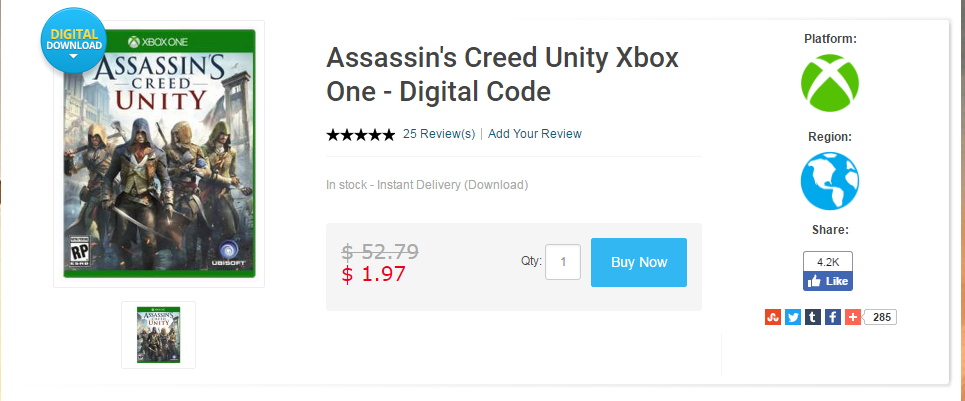Share via the Tumblr icon
Viewport: 965px width, 401px height.
pyautogui.click(x=813, y=317)
